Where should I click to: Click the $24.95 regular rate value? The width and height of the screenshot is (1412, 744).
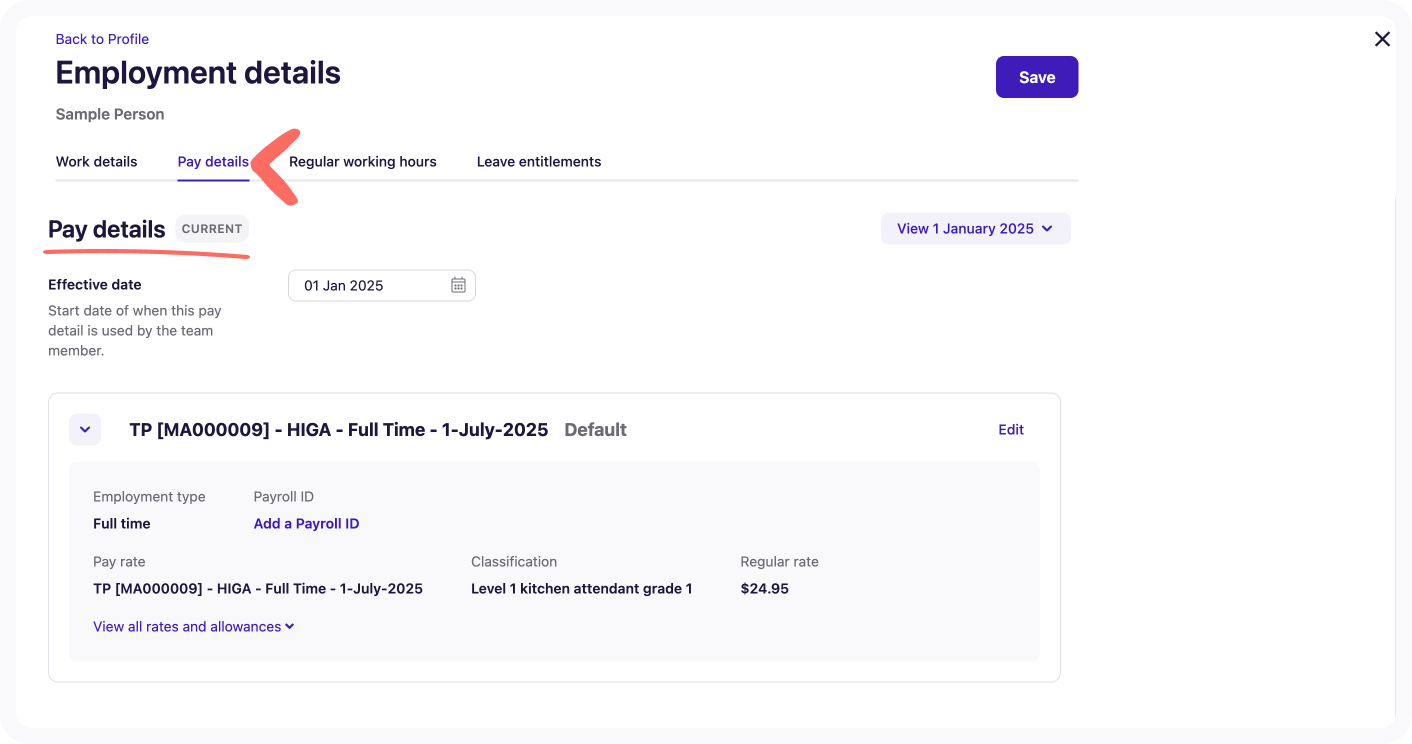pos(764,589)
